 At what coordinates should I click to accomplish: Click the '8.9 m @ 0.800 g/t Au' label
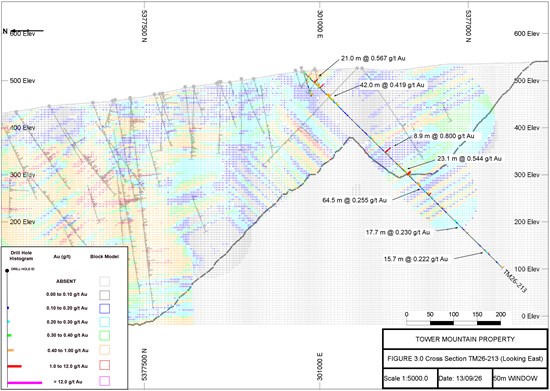(444, 136)
